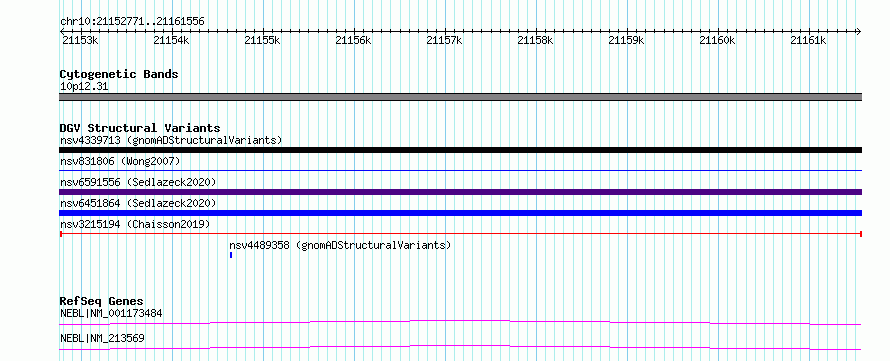
Task: Click the chr10:21152771..21161556 coordinate label
Action: pos(132,22)
